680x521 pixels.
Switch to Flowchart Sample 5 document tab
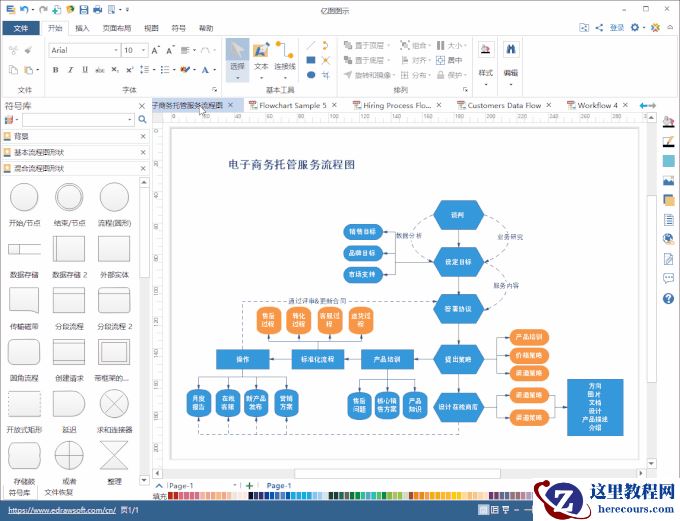tap(293, 105)
